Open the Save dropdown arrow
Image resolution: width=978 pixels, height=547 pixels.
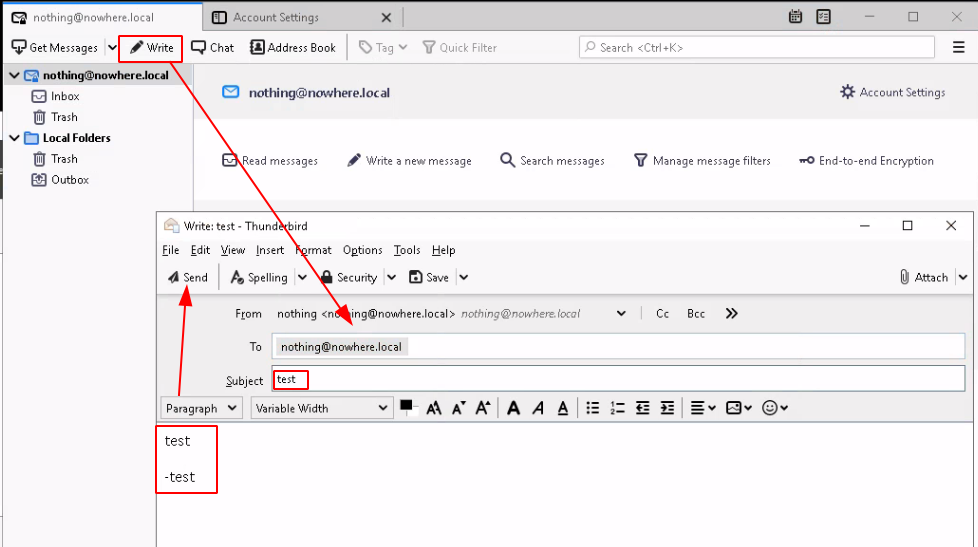tap(464, 278)
